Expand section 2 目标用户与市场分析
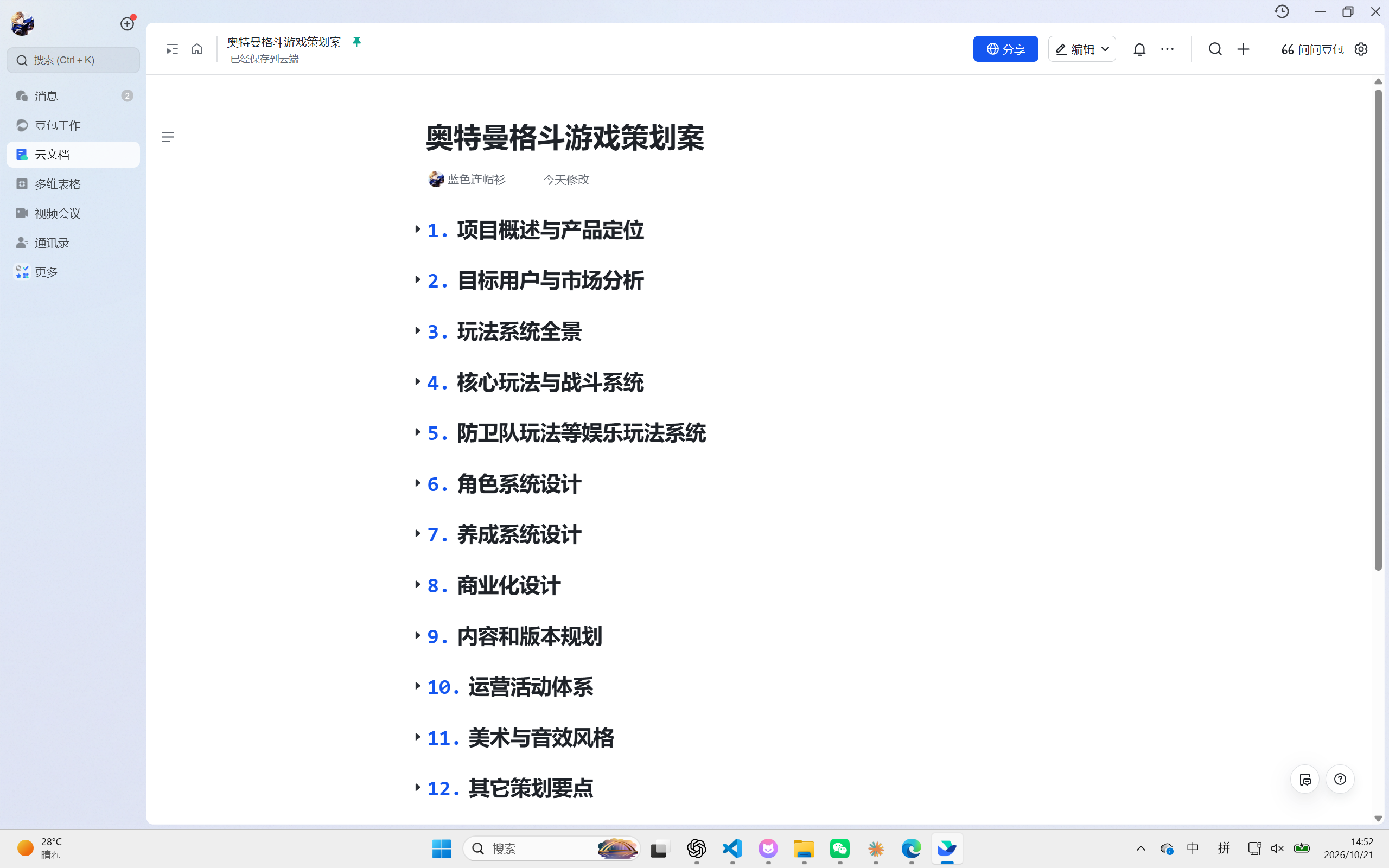 pos(418,280)
